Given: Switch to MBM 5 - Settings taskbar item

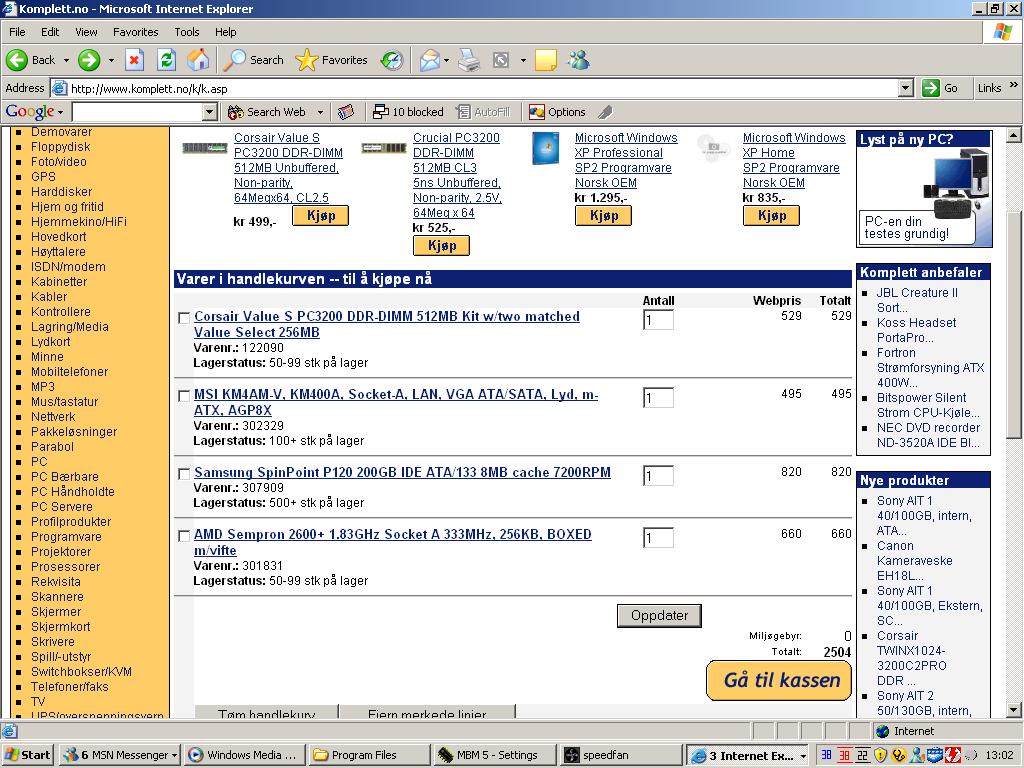Looking at the screenshot, I should point(494,755).
